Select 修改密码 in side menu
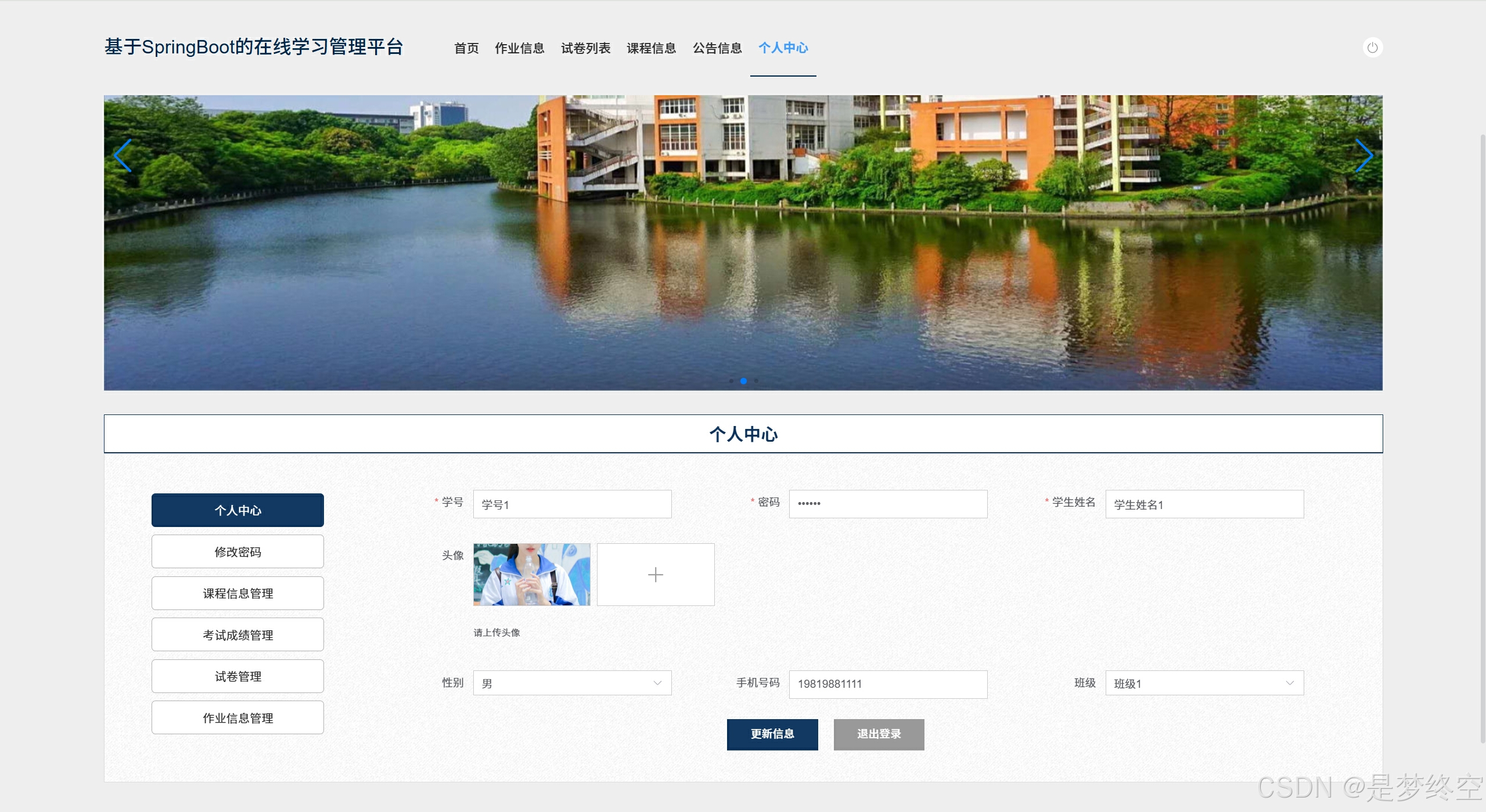This screenshot has height=812, width=1486. pos(238,552)
